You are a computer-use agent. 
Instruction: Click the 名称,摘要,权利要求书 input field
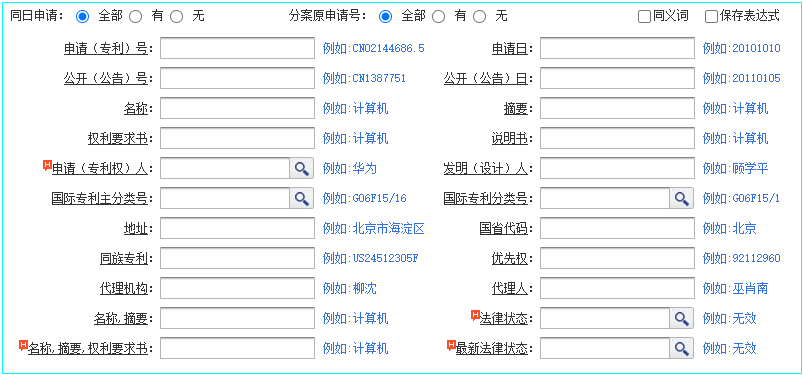[x=238, y=348]
